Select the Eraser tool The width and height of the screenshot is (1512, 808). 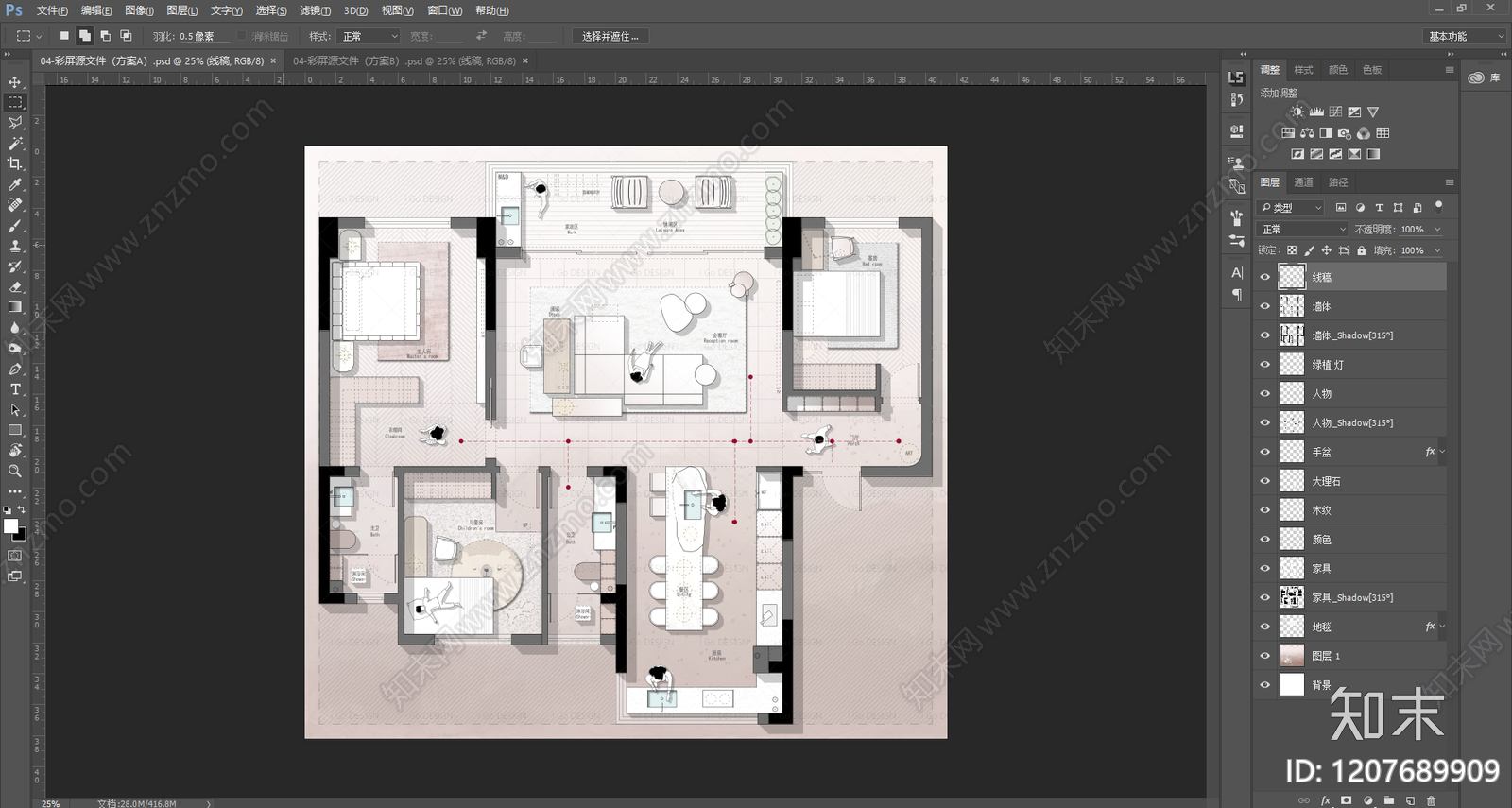[x=15, y=286]
